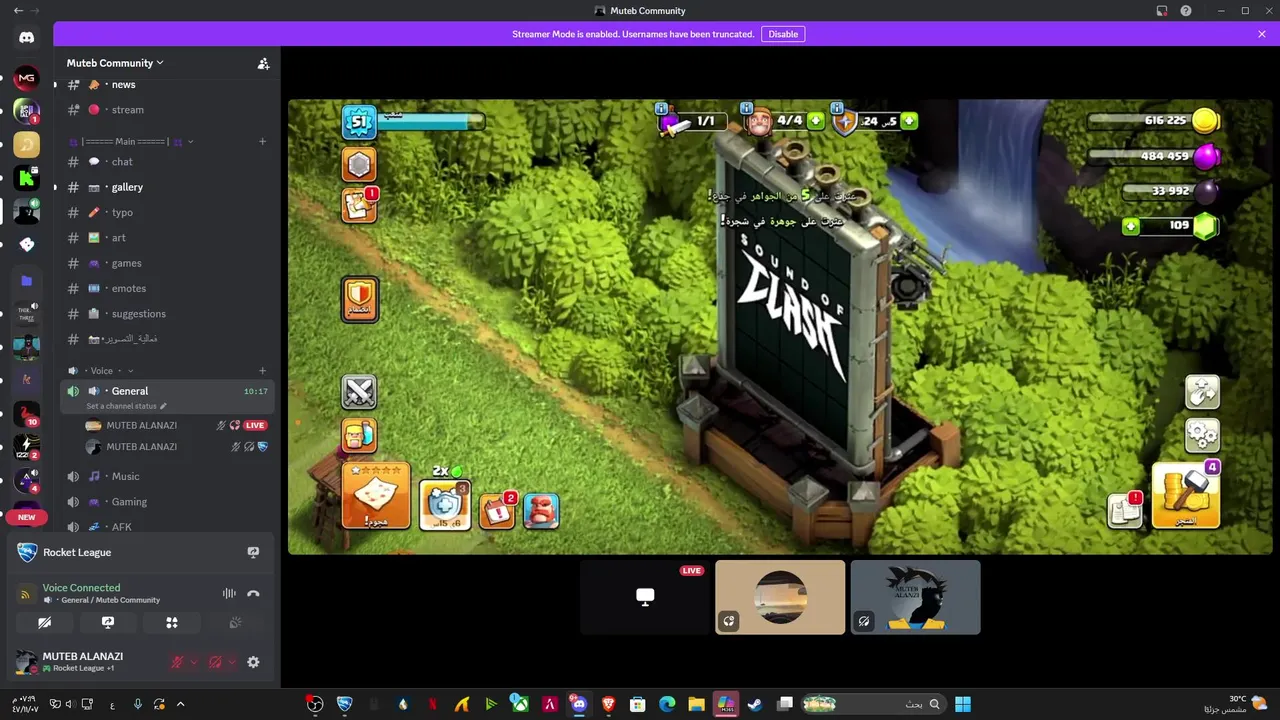Select the sunset avatar participant tile
Screen dimensions: 1280x720
point(780,597)
